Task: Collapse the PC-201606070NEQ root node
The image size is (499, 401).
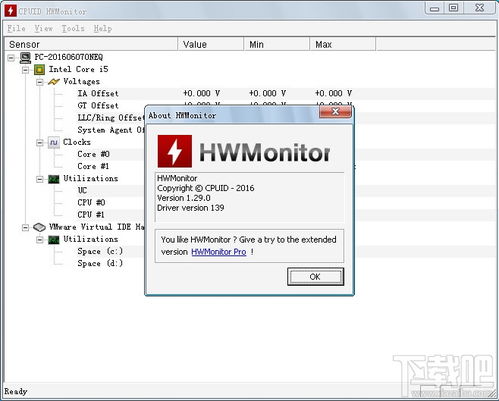Action: pyautogui.click(x=11, y=58)
